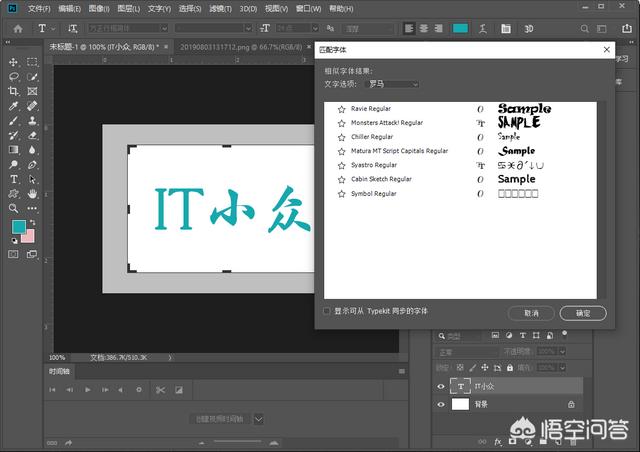
Task: Toggle text orientation icon in options bar
Action: (x=73, y=28)
